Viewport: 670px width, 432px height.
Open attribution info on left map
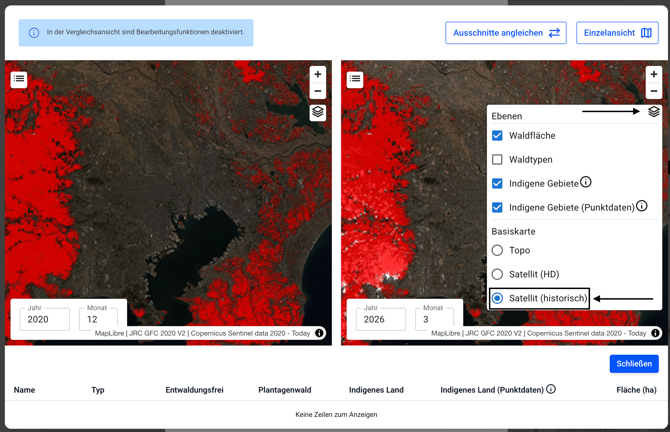tap(320, 333)
